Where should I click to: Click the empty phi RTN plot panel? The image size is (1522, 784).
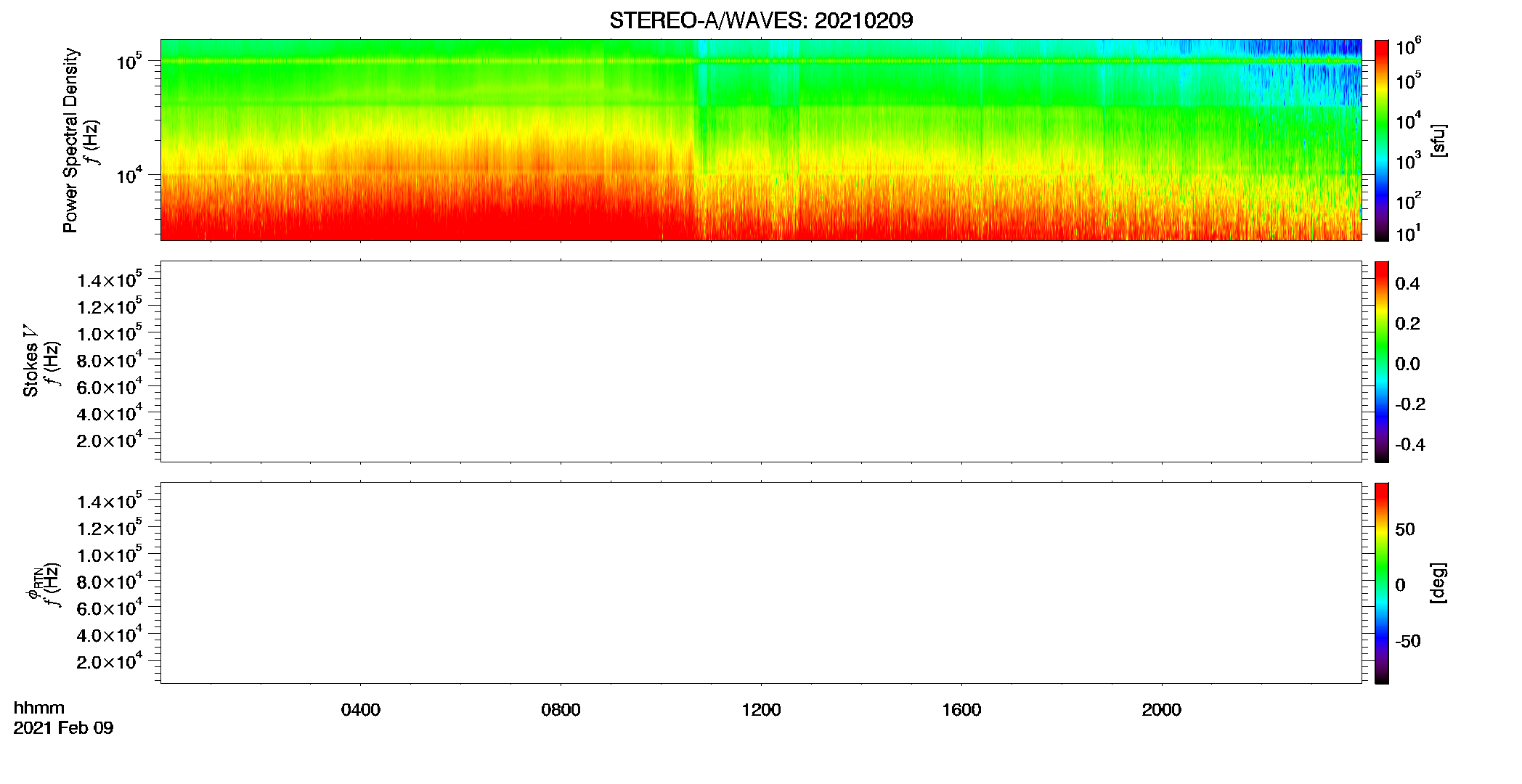click(x=761, y=583)
